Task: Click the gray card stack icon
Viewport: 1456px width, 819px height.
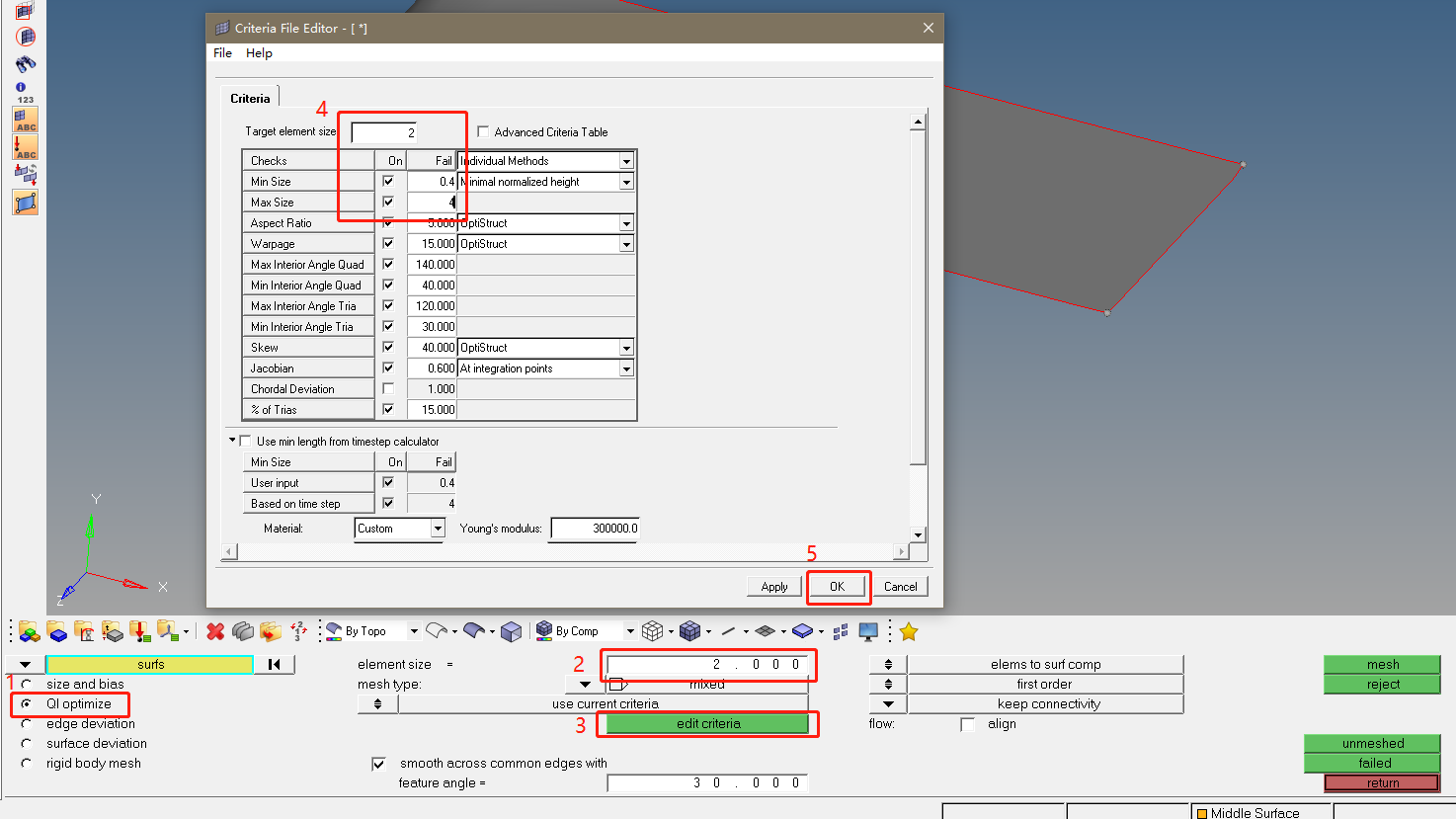Action: coord(243,631)
